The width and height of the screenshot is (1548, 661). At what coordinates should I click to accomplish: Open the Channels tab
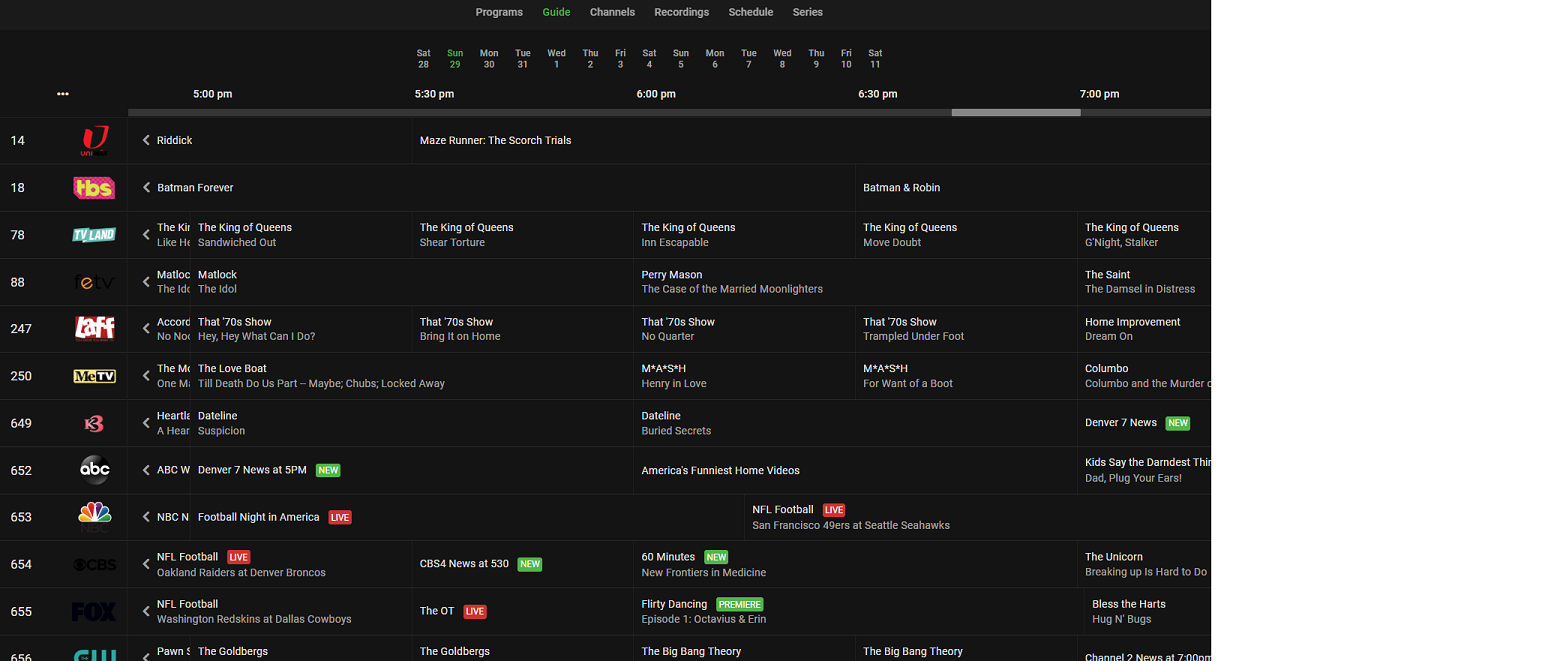612,12
